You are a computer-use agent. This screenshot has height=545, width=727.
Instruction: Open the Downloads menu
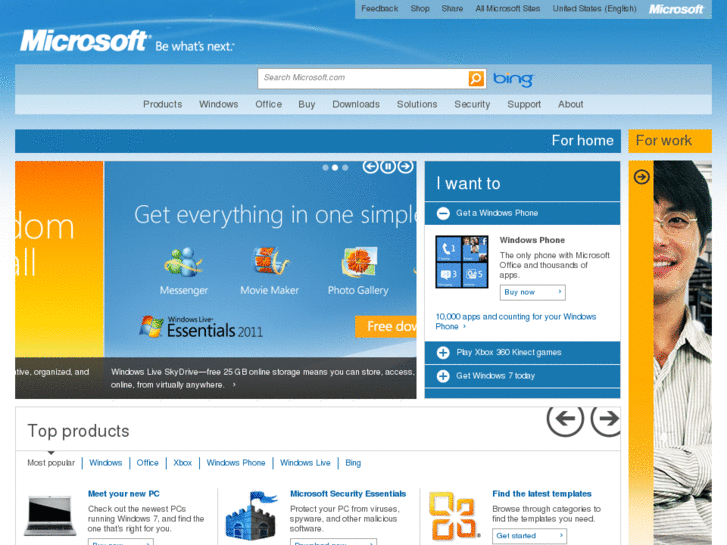[356, 104]
